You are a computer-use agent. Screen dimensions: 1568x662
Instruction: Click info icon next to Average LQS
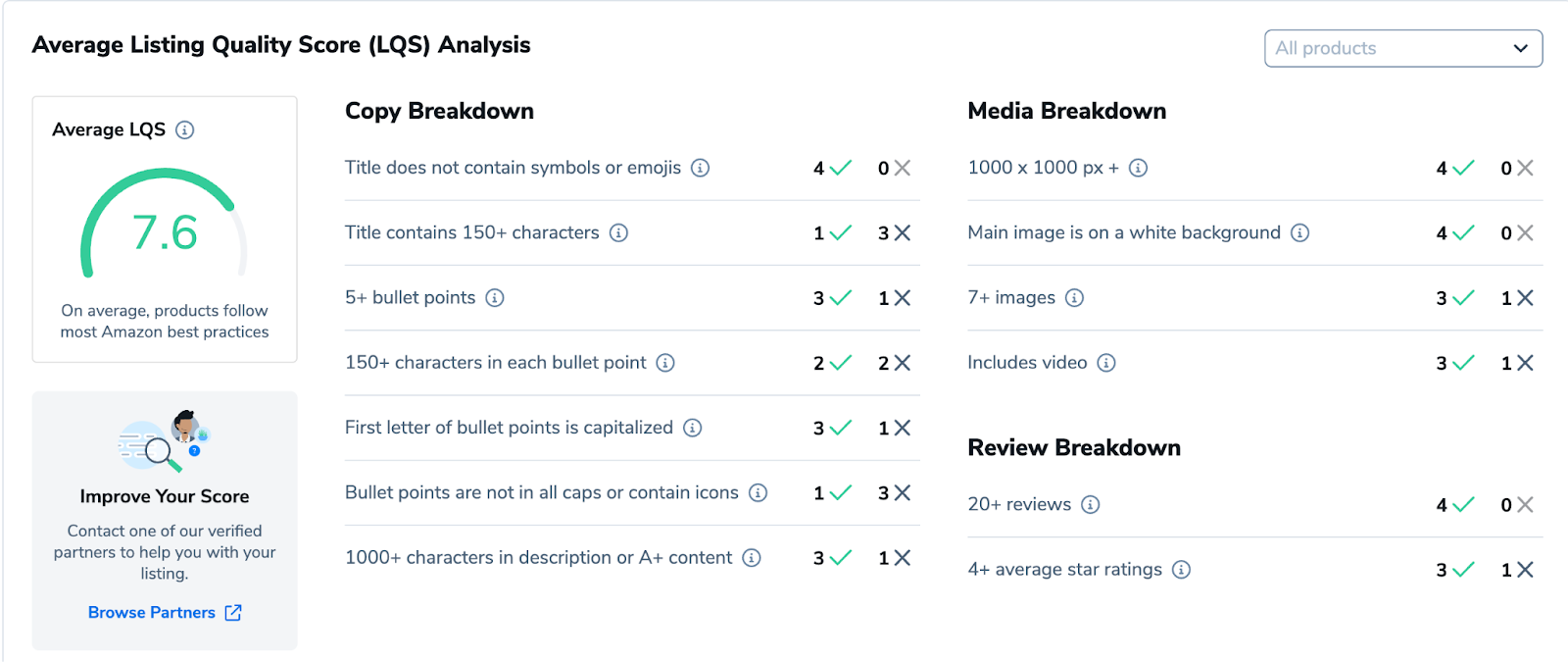point(184,129)
